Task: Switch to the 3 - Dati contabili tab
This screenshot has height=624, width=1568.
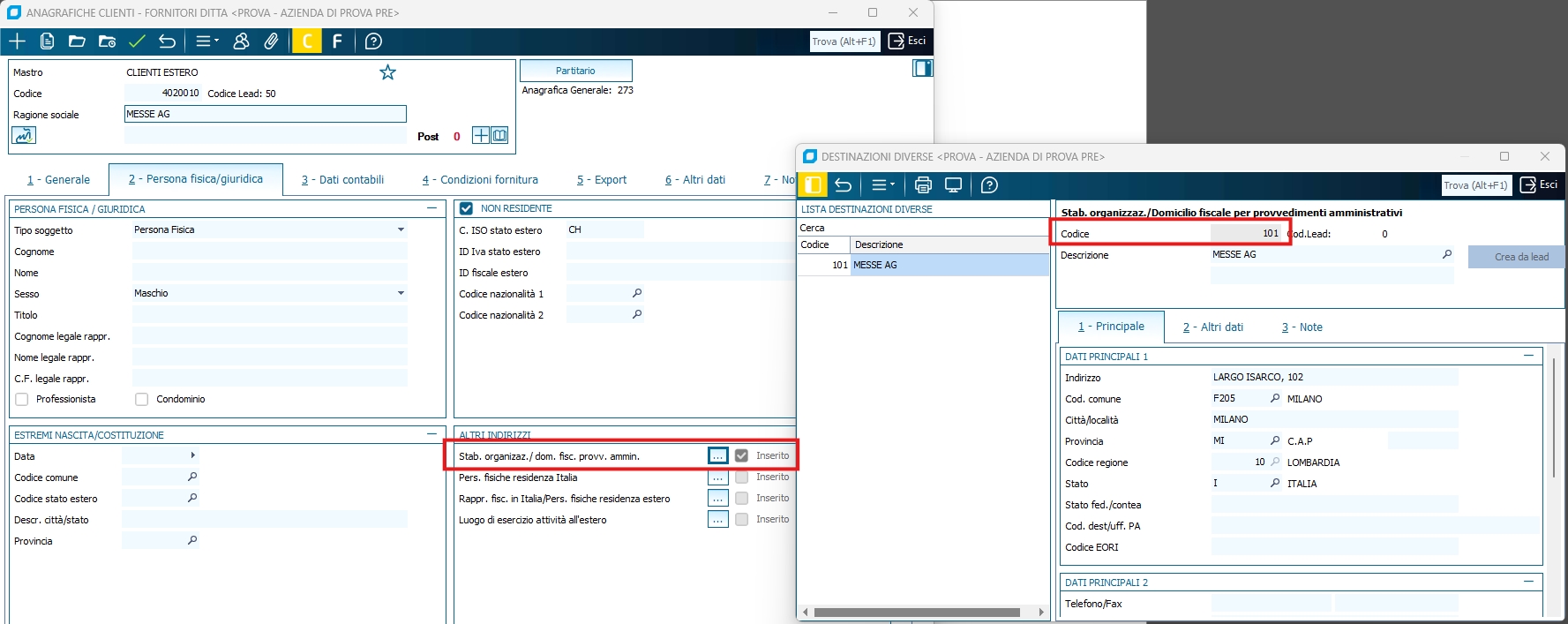Action: 342,179
